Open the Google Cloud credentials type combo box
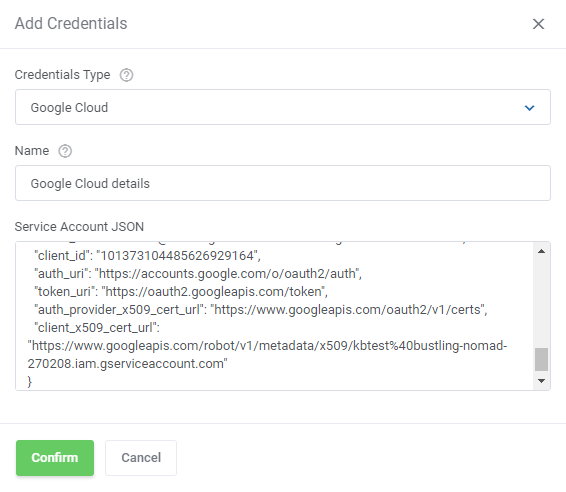566x492 pixels. click(283, 107)
